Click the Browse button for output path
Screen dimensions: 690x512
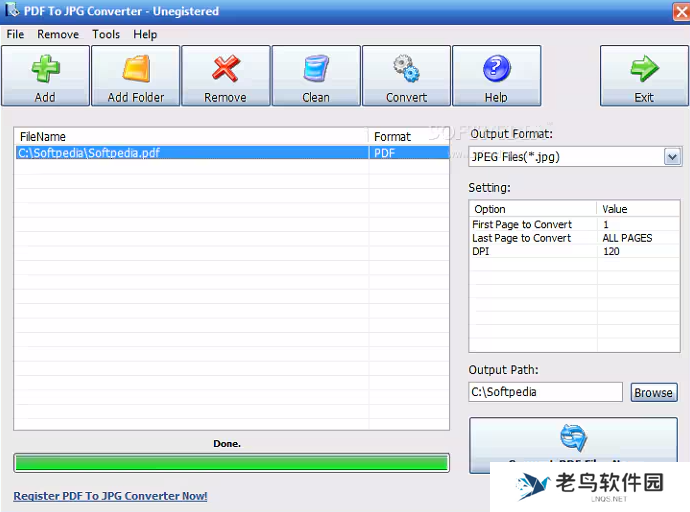[653, 393]
